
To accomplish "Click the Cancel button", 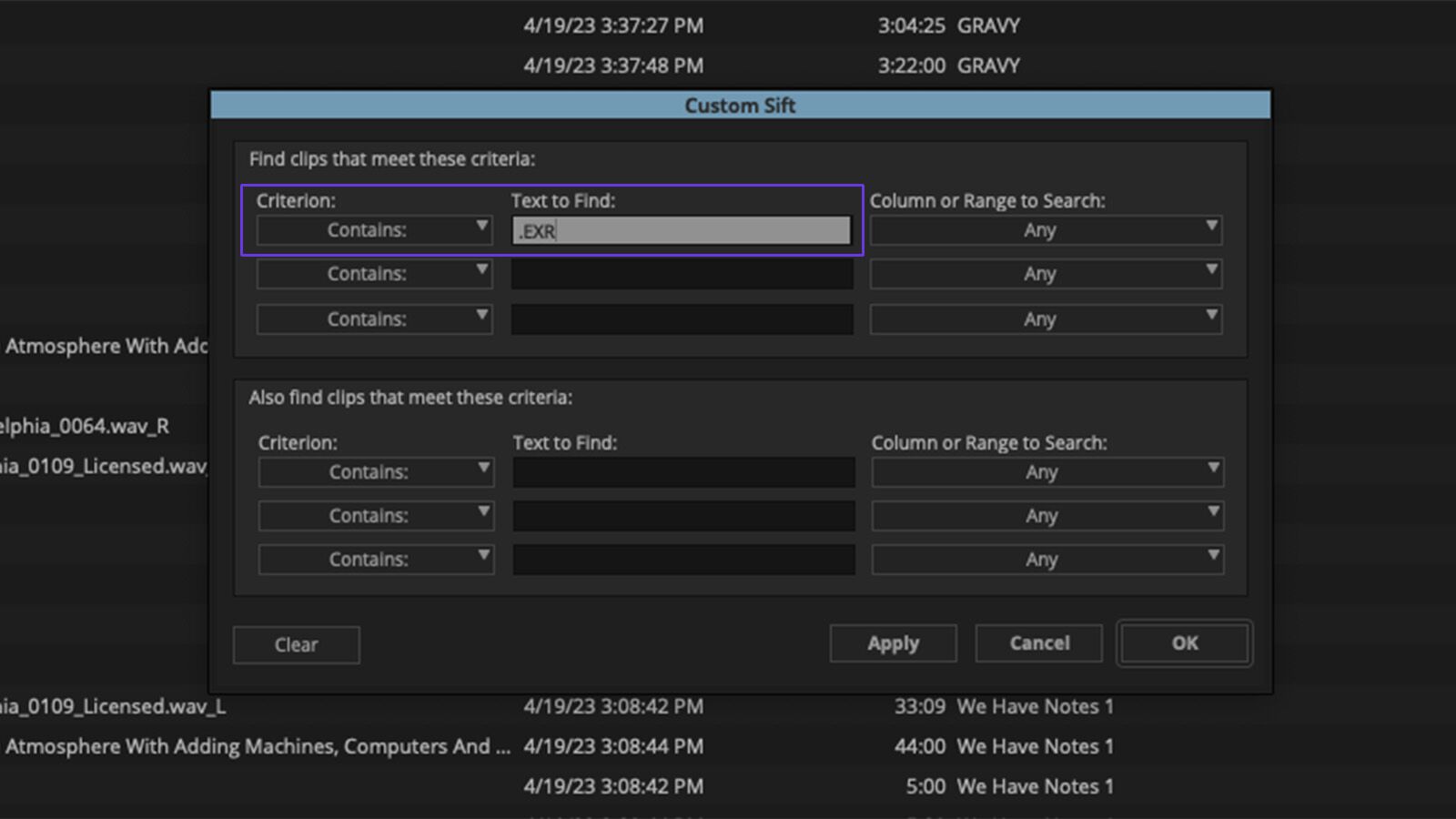I will pos(1038,643).
